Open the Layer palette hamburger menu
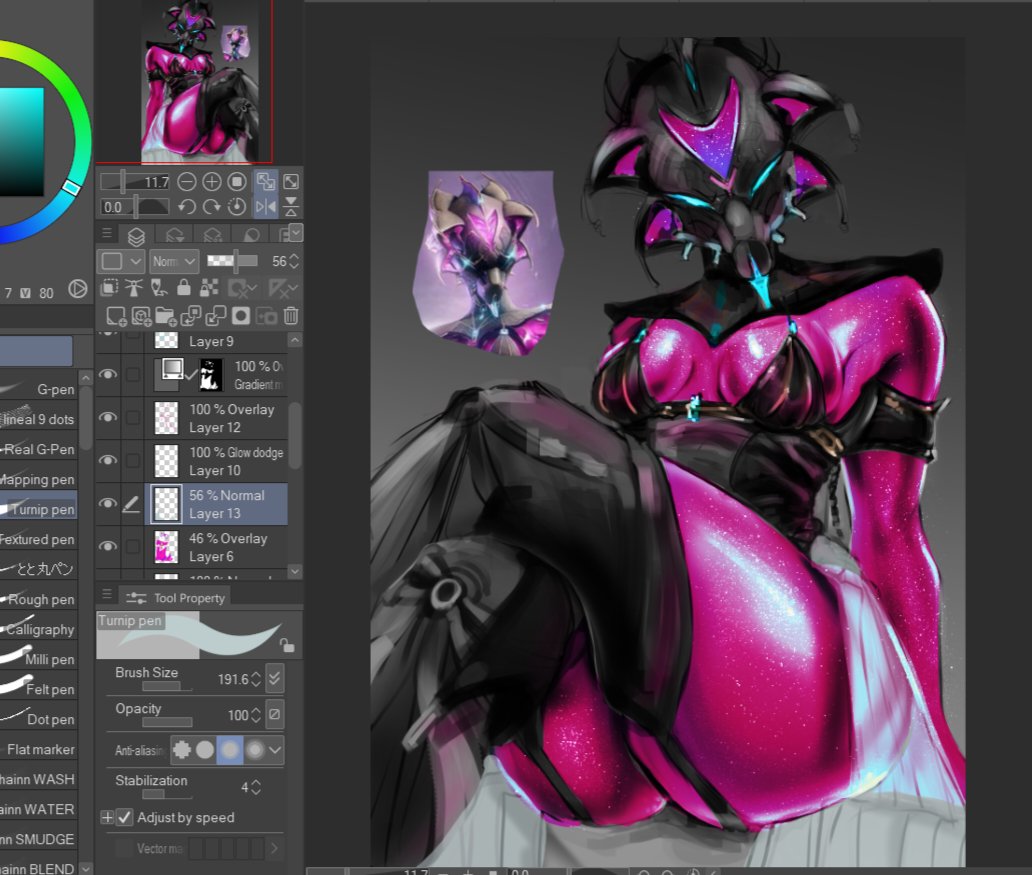The height and width of the screenshot is (875, 1032). click(107, 233)
